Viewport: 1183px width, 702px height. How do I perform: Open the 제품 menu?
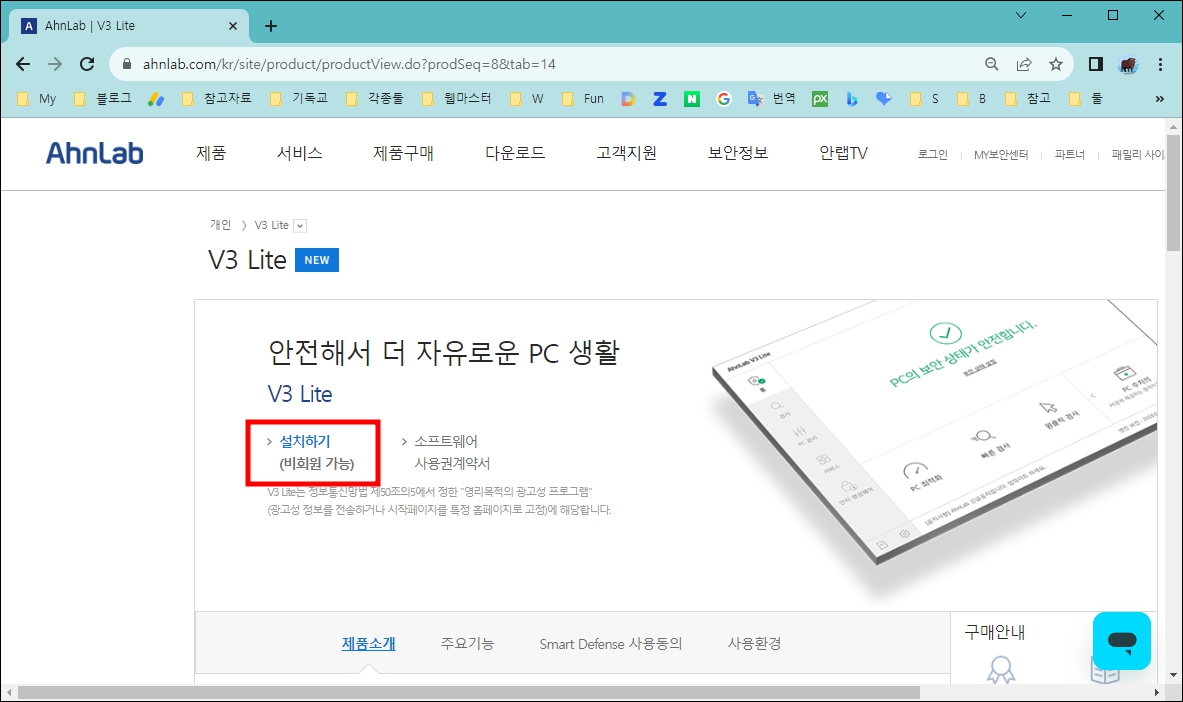pos(211,153)
